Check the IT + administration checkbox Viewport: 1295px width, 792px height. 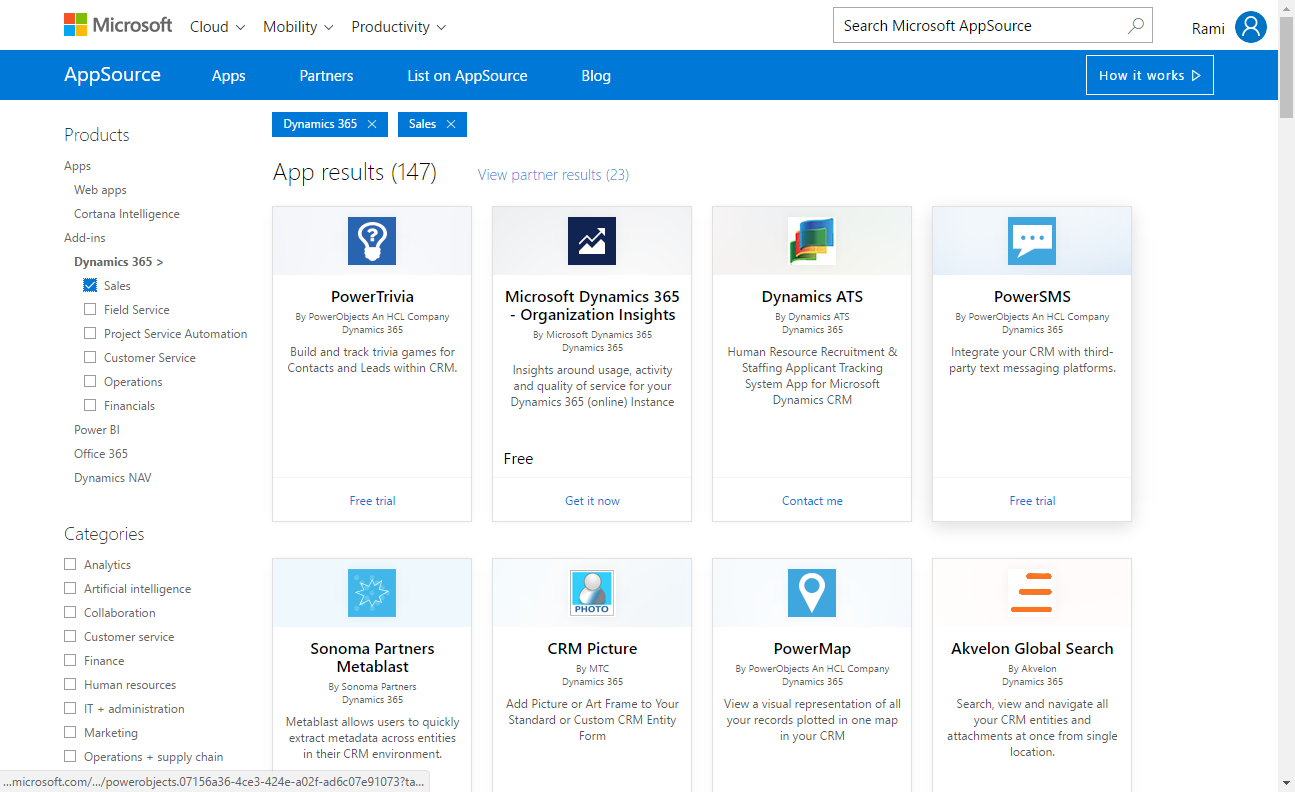70,709
